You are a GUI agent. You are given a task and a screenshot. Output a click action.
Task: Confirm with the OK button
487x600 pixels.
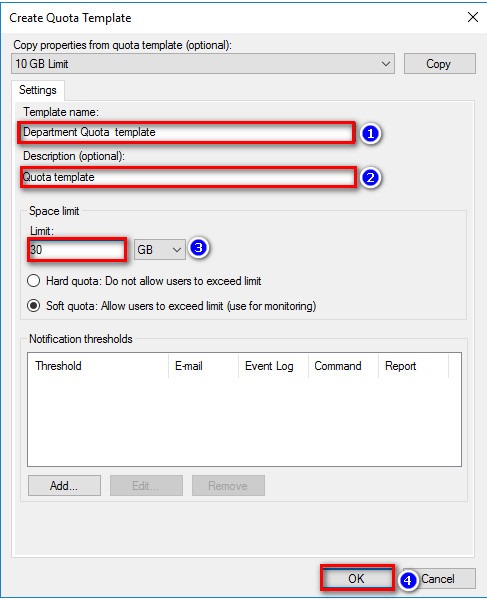click(x=357, y=578)
